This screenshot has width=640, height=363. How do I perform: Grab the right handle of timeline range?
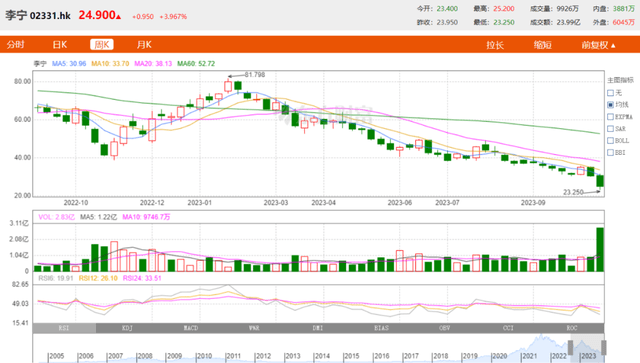[x=604, y=347]
